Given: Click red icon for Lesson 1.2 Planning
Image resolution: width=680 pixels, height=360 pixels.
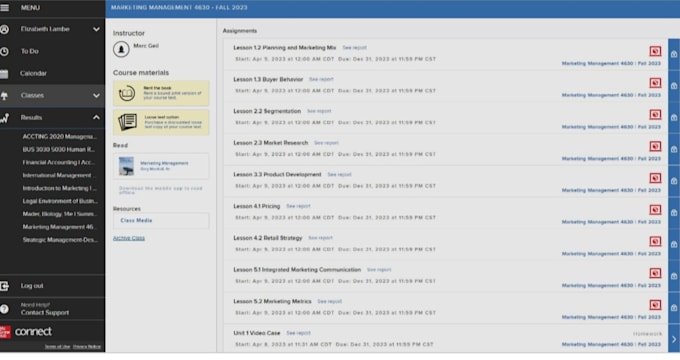Looking at the screenshot, I should tap(655, 51).
